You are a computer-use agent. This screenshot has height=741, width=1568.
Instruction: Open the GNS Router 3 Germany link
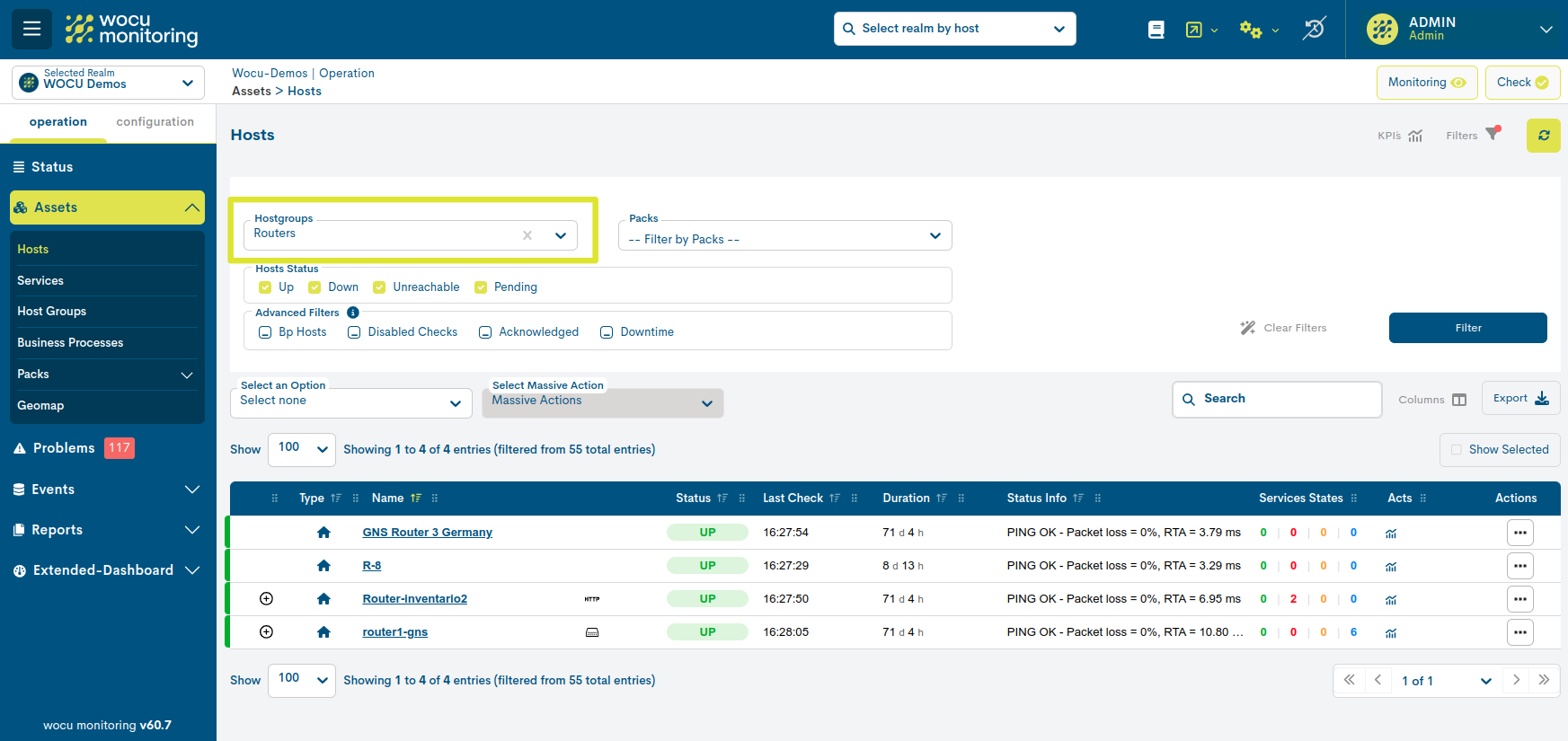(427, 532)
